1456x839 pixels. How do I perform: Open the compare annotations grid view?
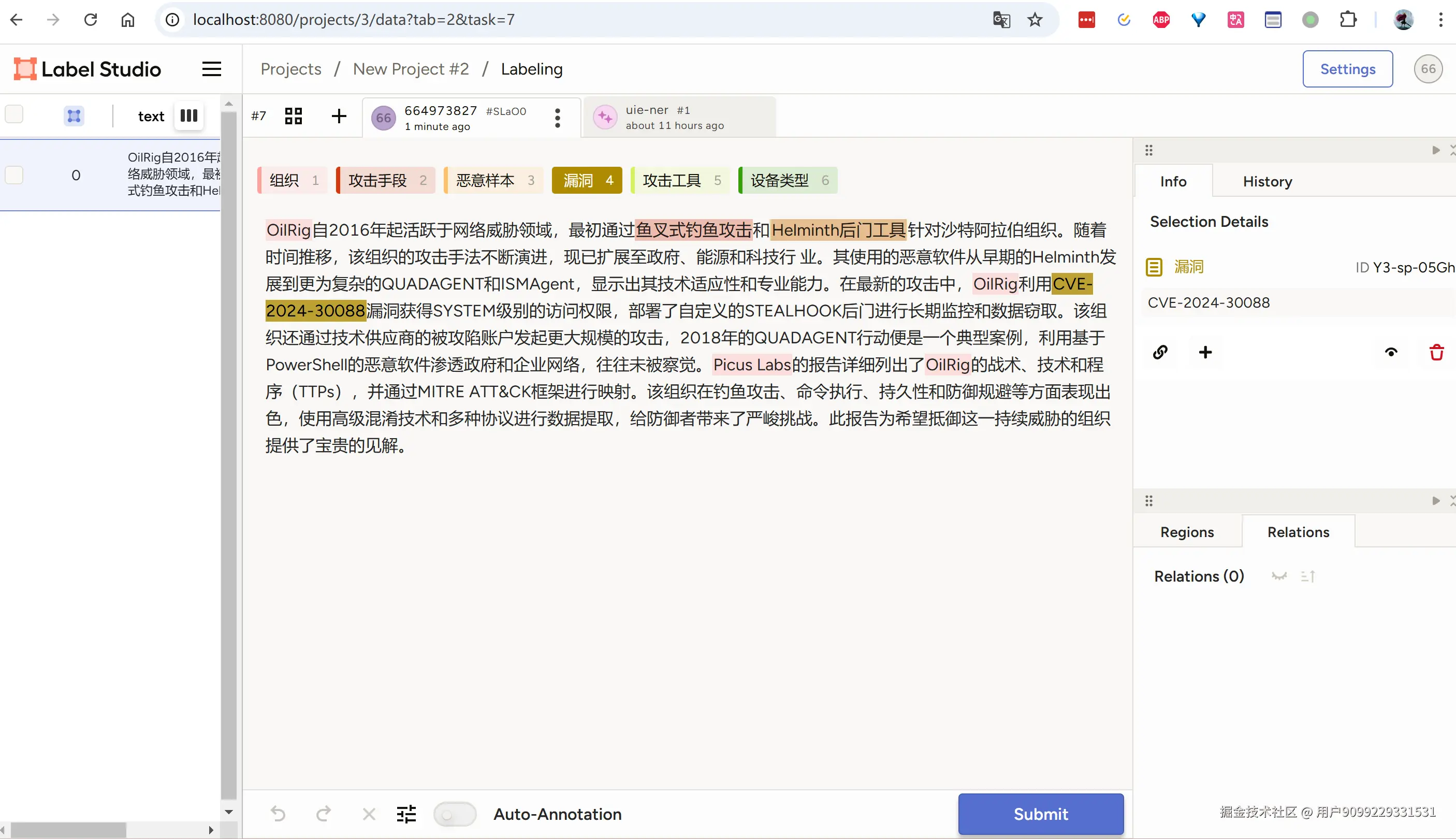coord(293,116)
